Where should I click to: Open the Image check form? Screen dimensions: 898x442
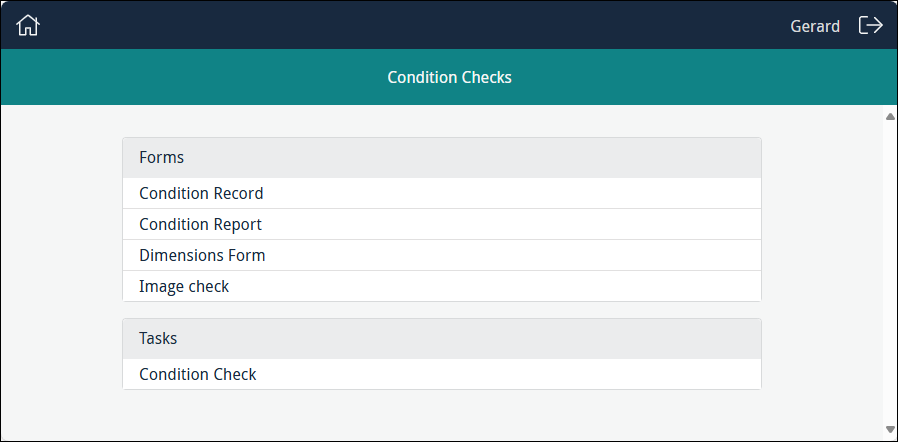[x=184, y=286]
